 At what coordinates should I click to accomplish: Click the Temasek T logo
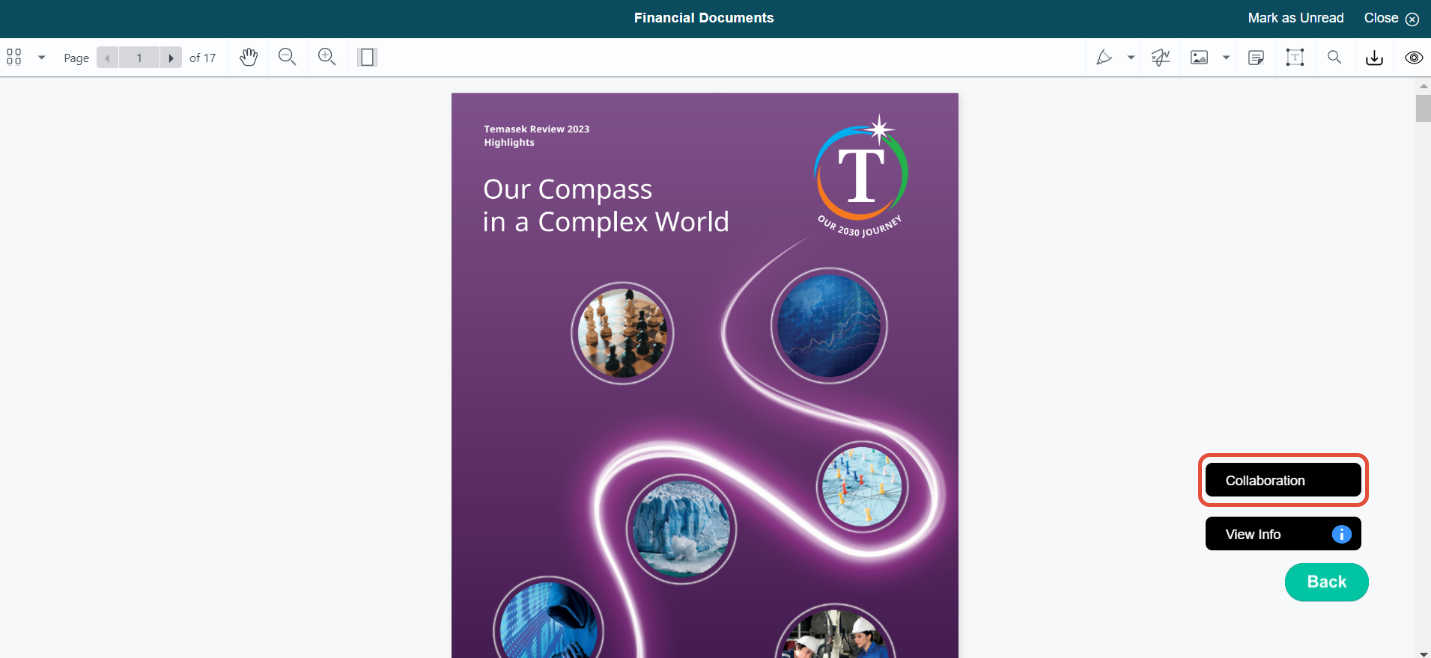click(862, 174)
